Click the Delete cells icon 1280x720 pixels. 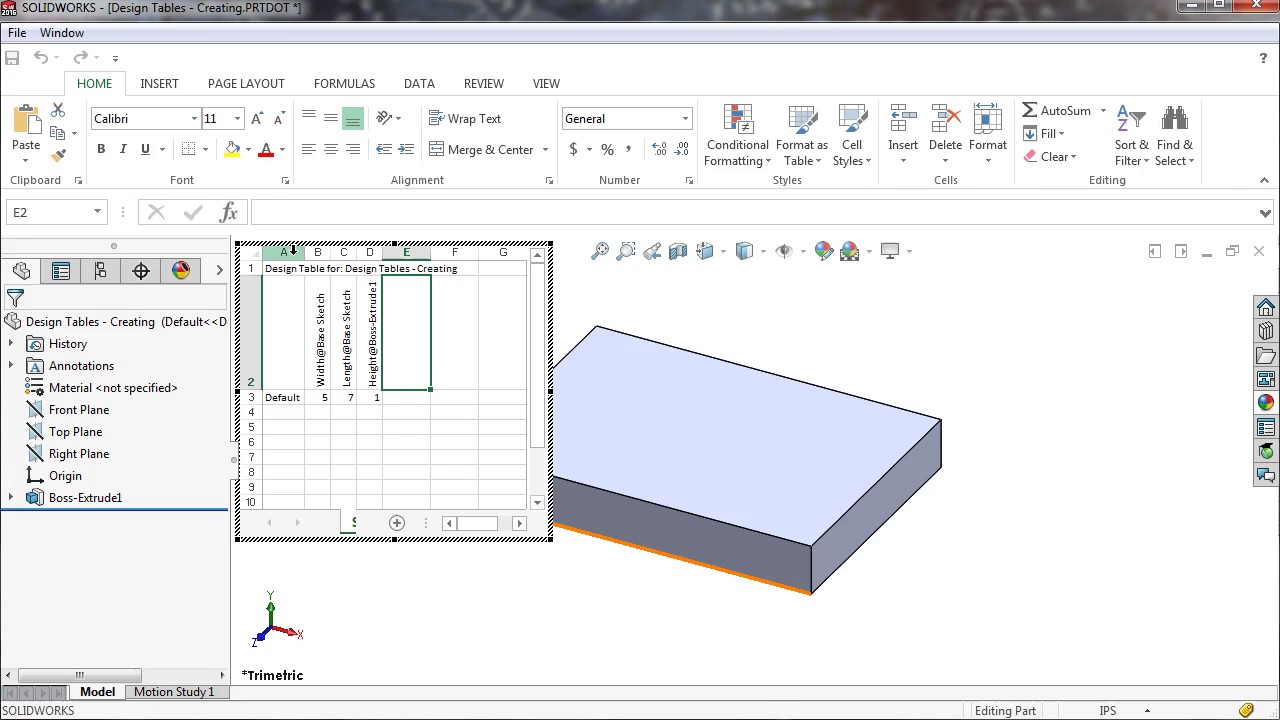[945, 120]
